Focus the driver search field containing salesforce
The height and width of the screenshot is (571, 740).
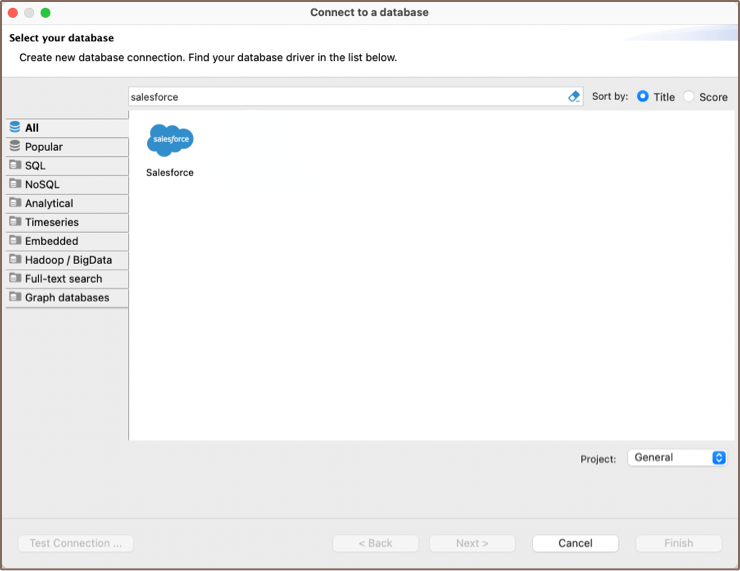click(x=345, y=97)
